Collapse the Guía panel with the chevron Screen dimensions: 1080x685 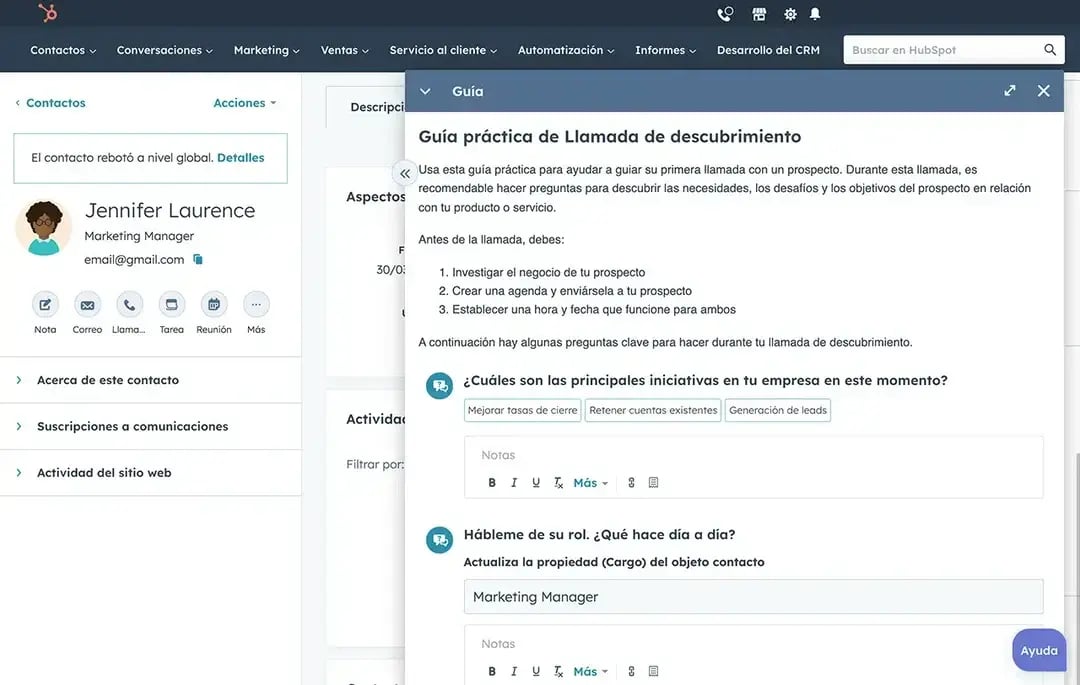coord(425,91)
